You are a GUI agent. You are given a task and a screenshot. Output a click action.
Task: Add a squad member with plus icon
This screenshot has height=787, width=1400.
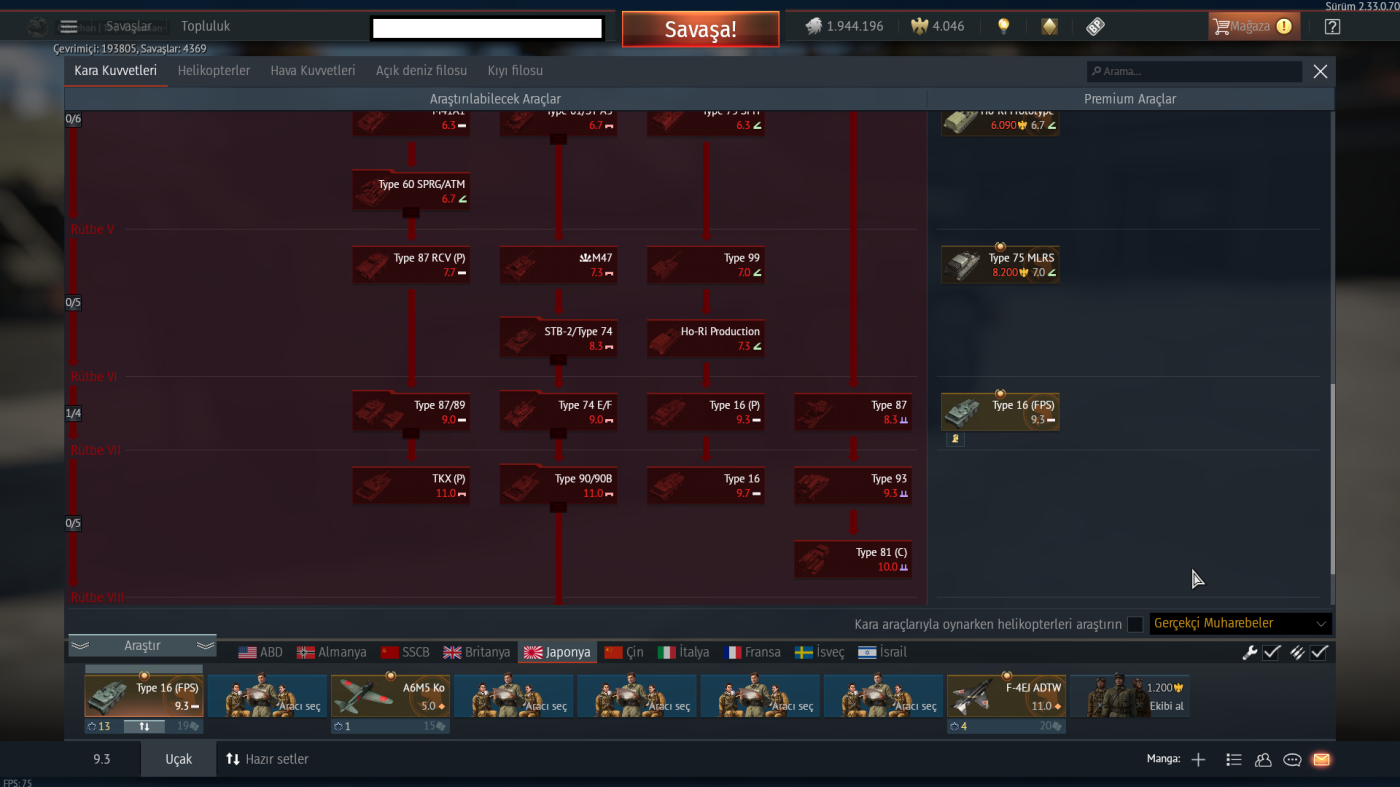coord(1198,760)
